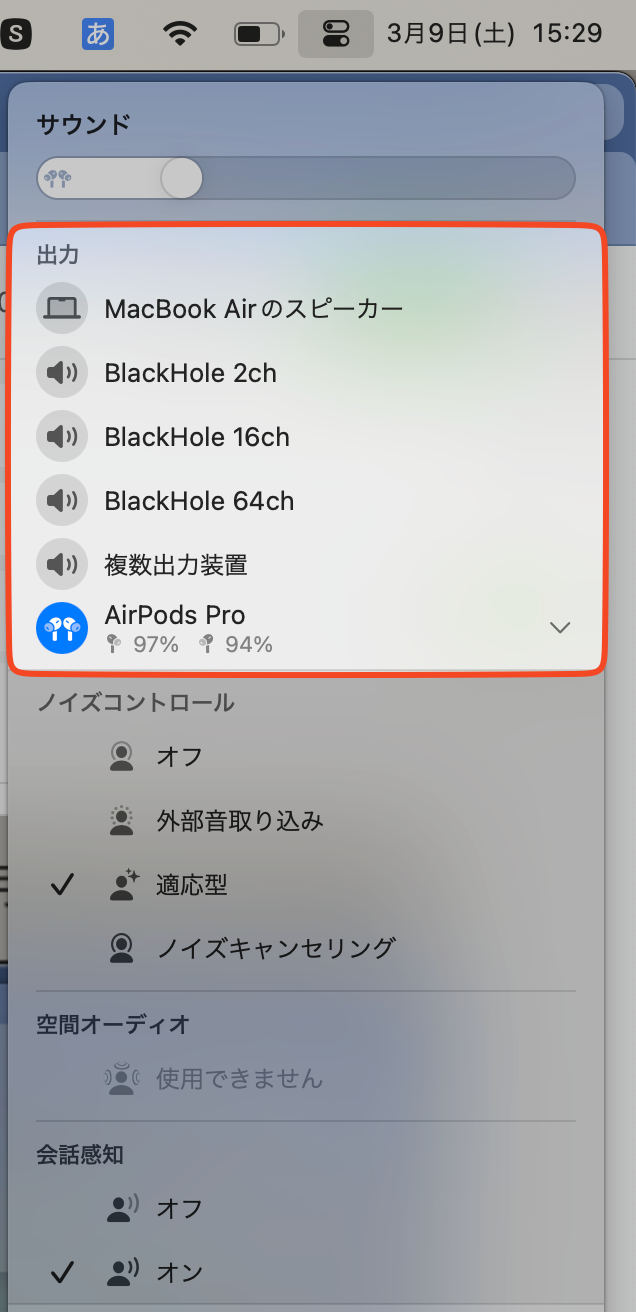Click the BlackHole 16ch speaker icon
The width and height of the screenshot is (636, 1312).
tap(62, 437)
